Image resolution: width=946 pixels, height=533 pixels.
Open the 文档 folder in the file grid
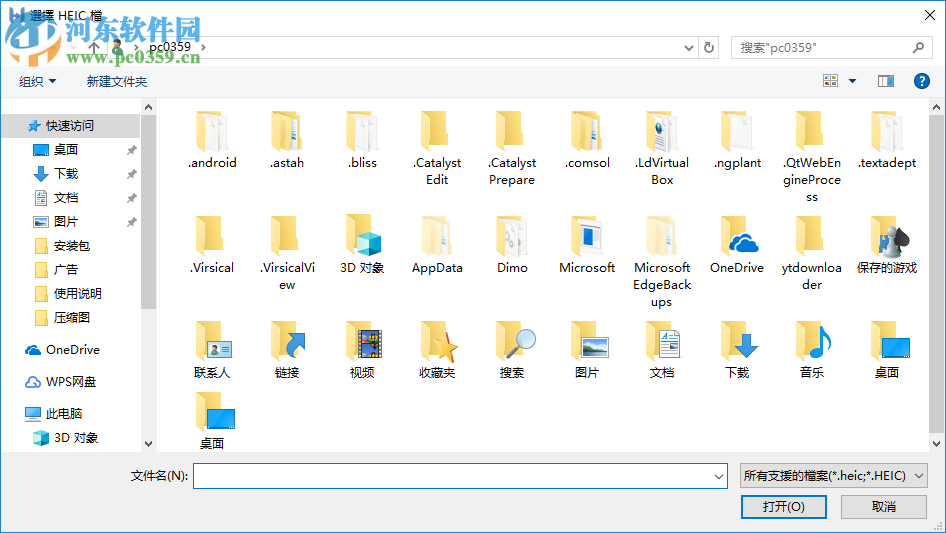point(662,350)
